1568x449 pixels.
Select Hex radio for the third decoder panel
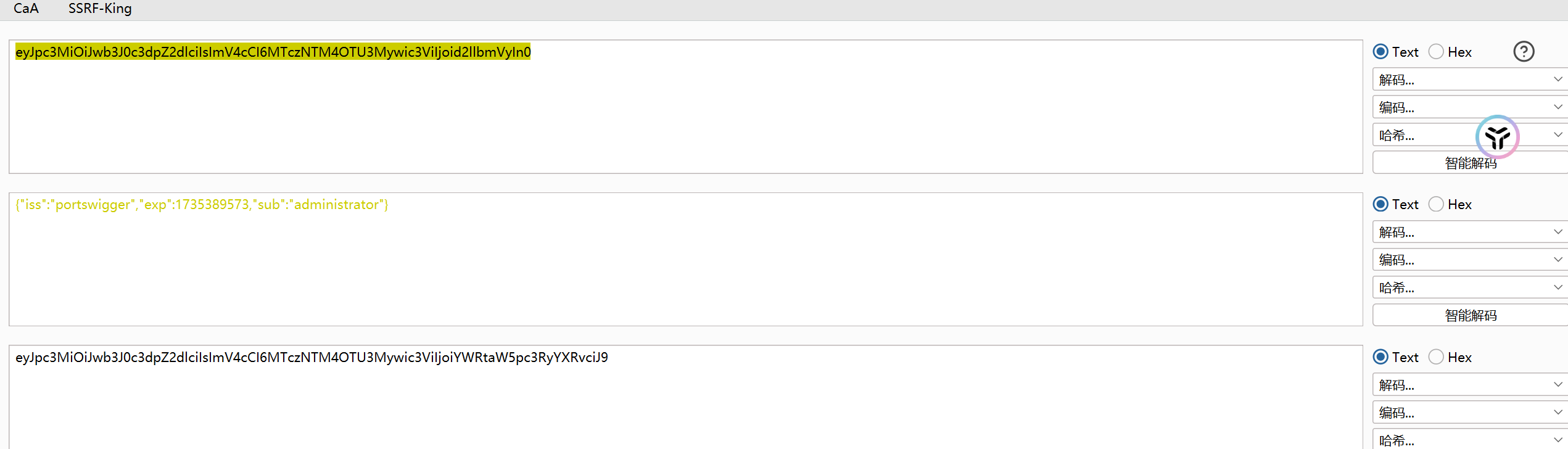pos(1436,357)
